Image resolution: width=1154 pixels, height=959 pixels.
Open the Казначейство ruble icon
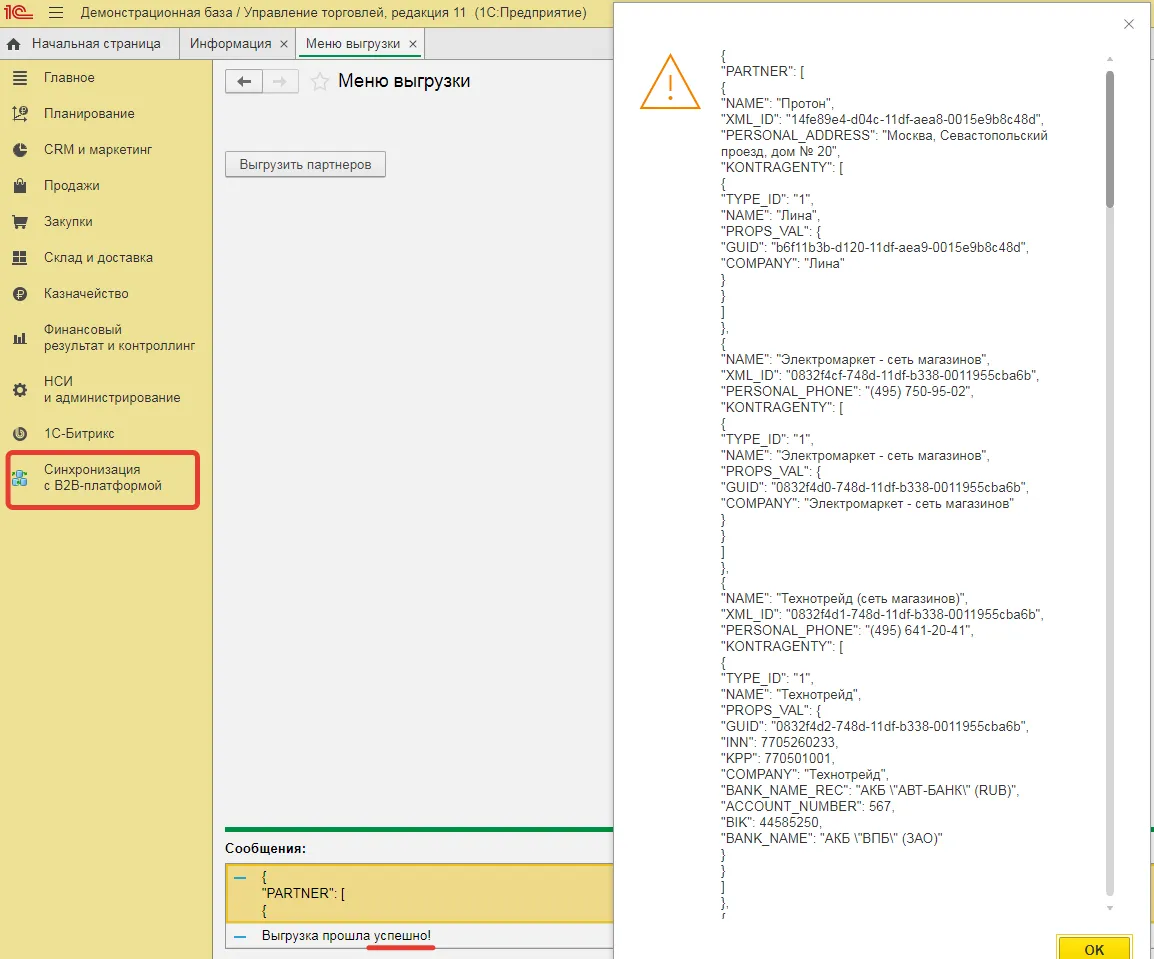tap(20, 294)
